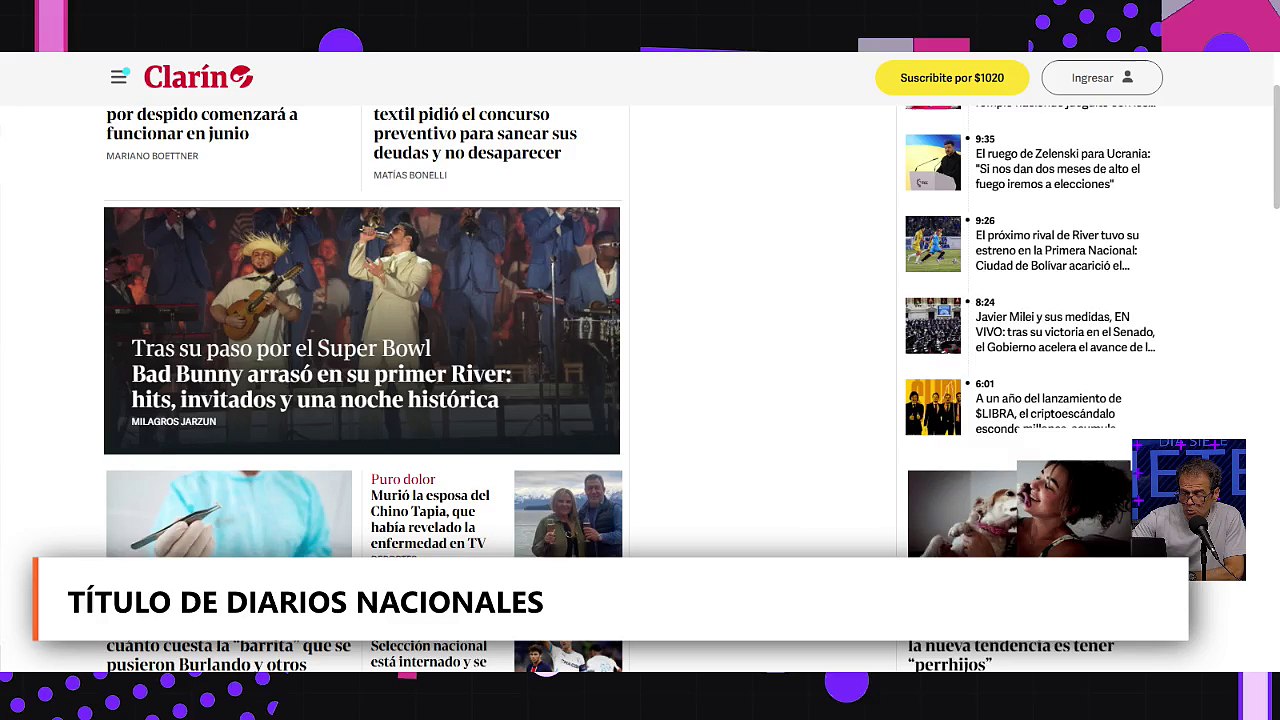
Task: Click the user icon in Ingresar button
Action: click(1127, 77)
